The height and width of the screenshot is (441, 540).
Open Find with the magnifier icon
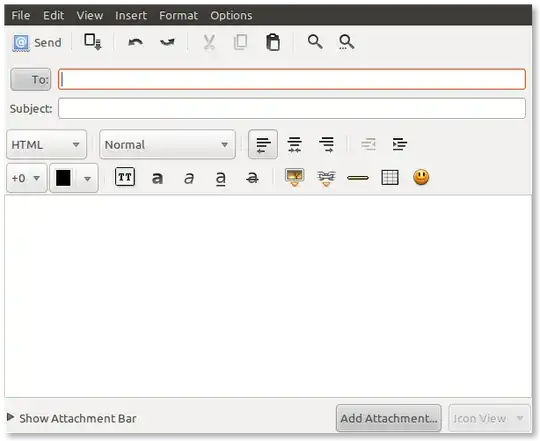click(315, 42)
